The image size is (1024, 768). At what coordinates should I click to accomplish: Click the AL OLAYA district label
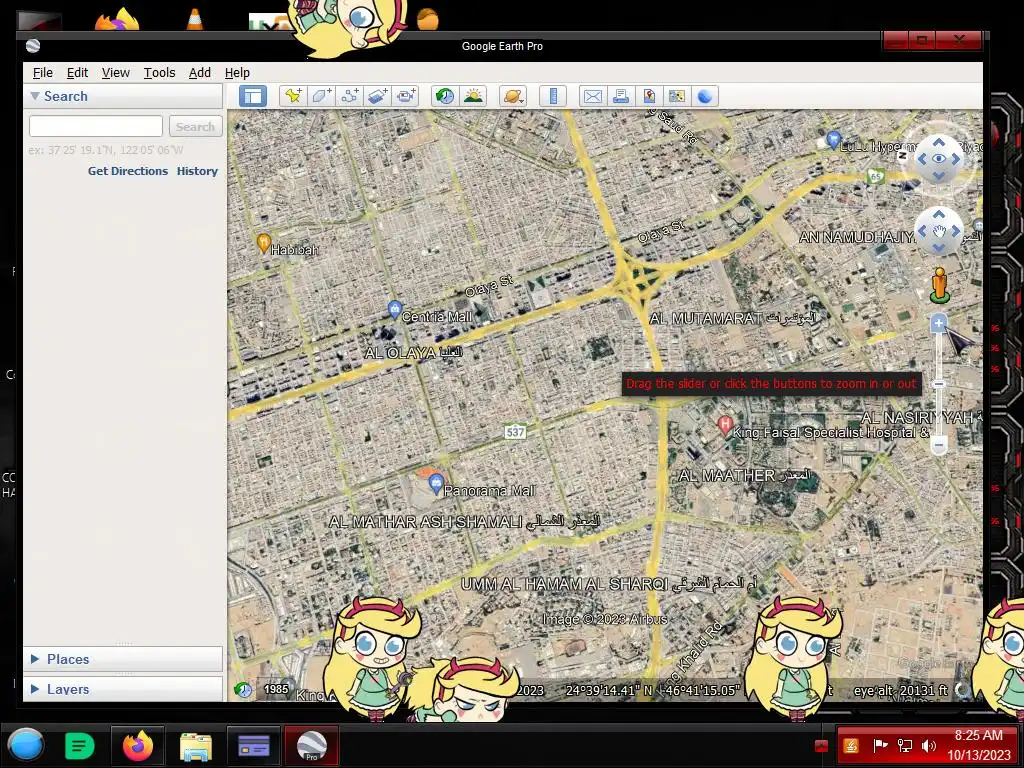[x=413, y=353]
